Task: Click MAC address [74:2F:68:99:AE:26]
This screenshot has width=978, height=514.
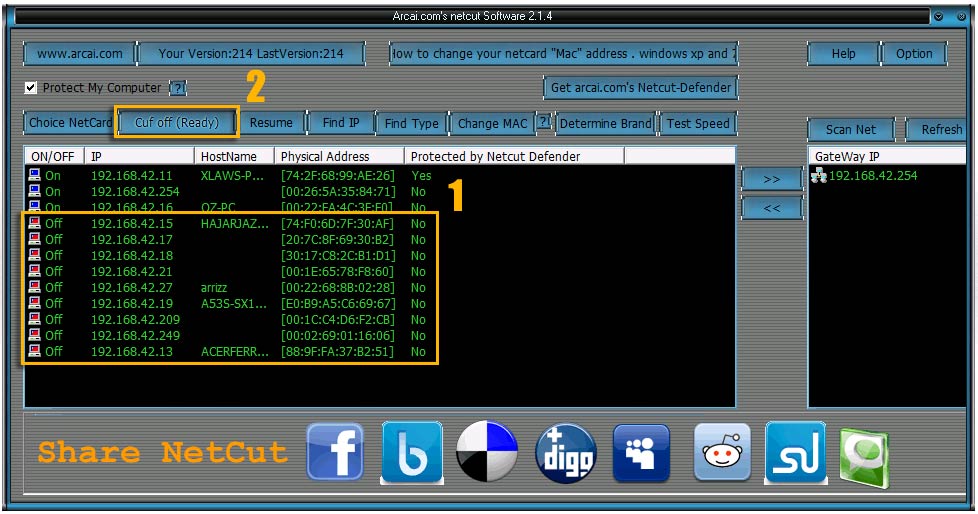Action: point(337,175)
